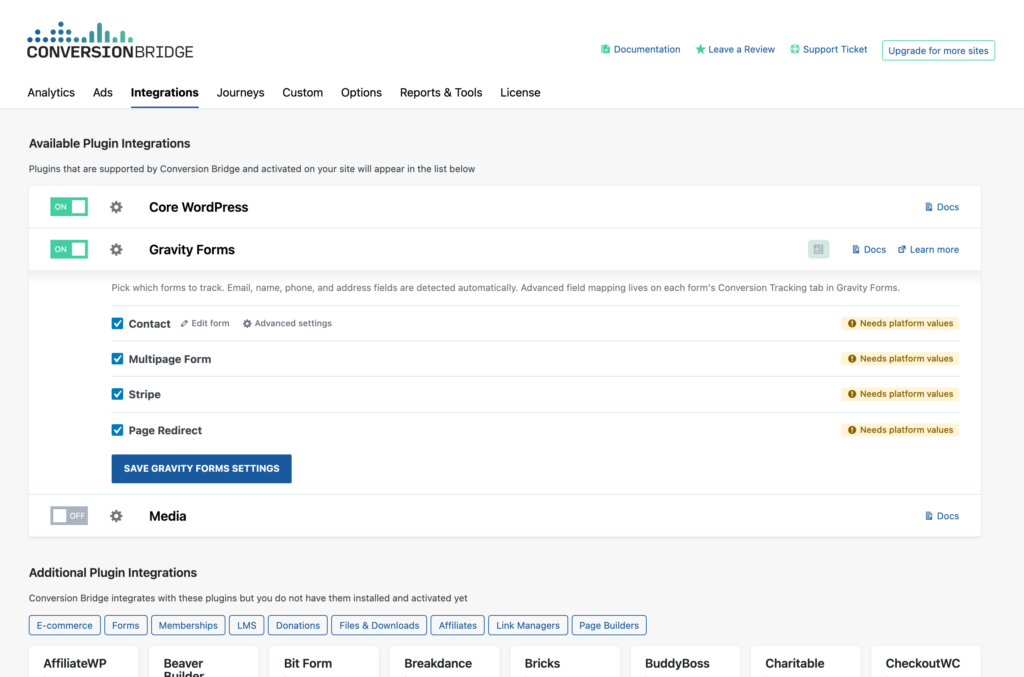This screenshot has width=1024, height=677.
Task: Filter plugins by Affiliates
Action: 458,625
